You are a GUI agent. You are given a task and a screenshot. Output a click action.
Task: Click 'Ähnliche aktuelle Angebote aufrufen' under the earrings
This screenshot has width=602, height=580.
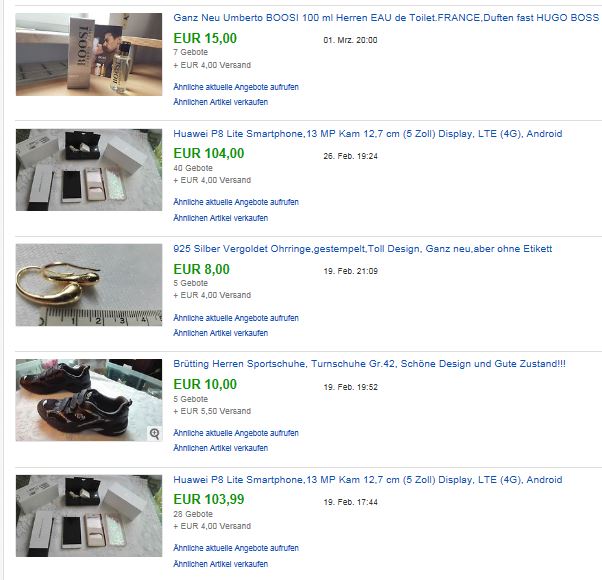(x=236, y=318)
